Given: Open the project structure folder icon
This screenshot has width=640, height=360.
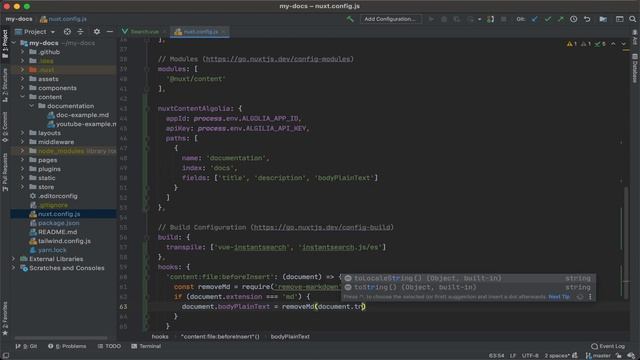Looking at the screenshot, I should point(603,19).
